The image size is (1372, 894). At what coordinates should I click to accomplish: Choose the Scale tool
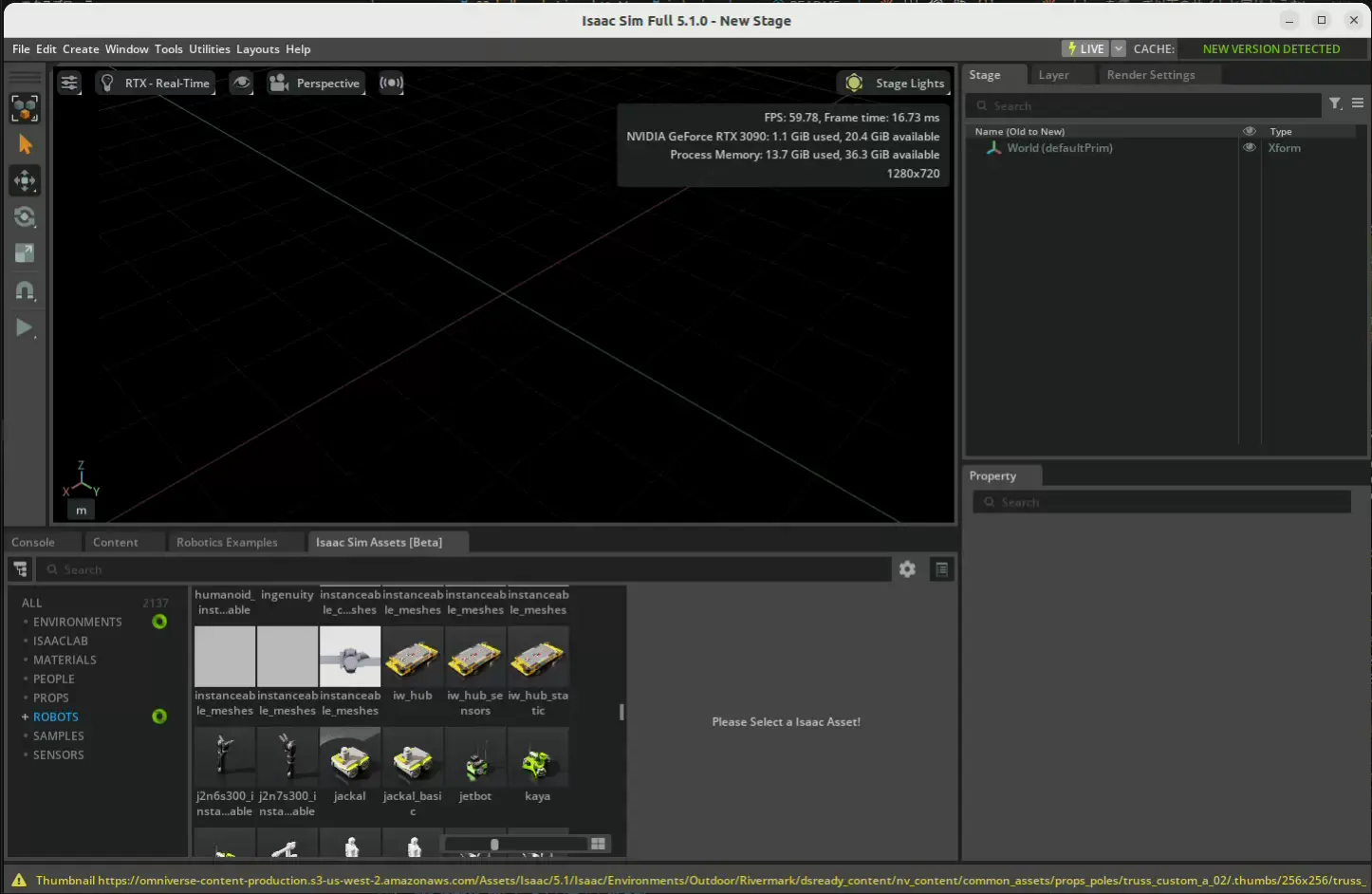coord(25,253)
